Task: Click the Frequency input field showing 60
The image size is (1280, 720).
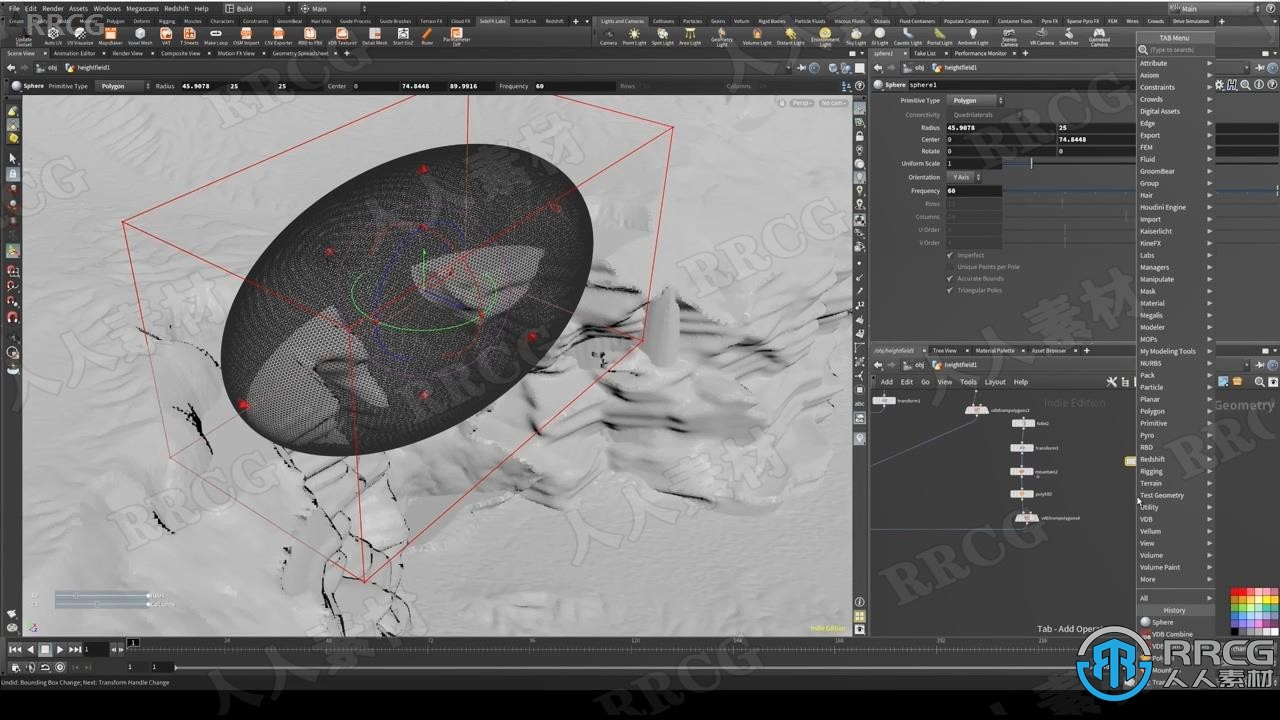Action: 973,190
